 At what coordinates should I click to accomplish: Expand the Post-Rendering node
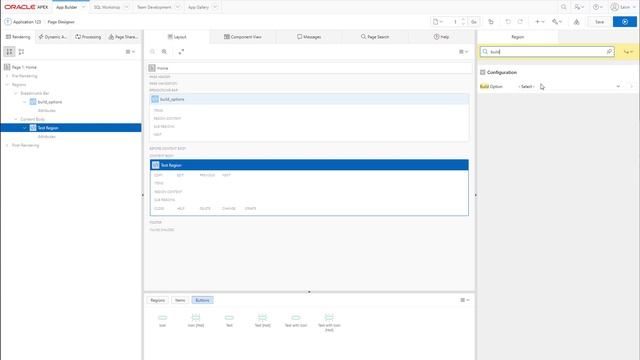pos(7,145)
